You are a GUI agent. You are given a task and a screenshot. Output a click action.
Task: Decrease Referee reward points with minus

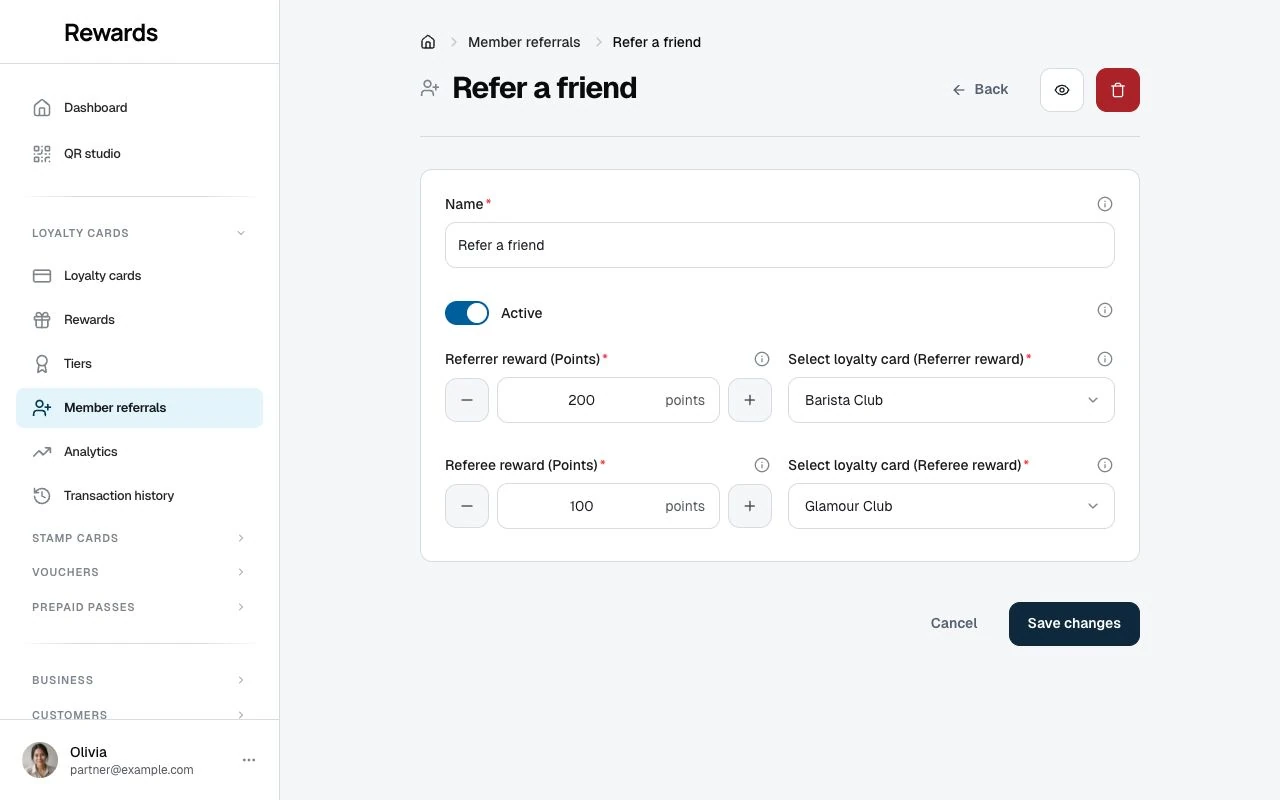point(467,506)
